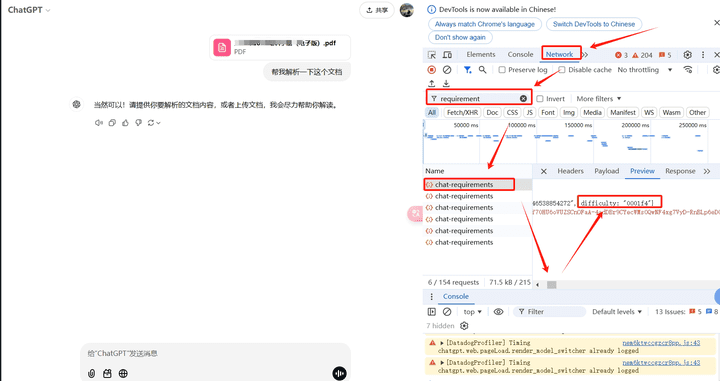Select the Img type filter
Viewport: 720px width, 381px height.
(568, 112)
